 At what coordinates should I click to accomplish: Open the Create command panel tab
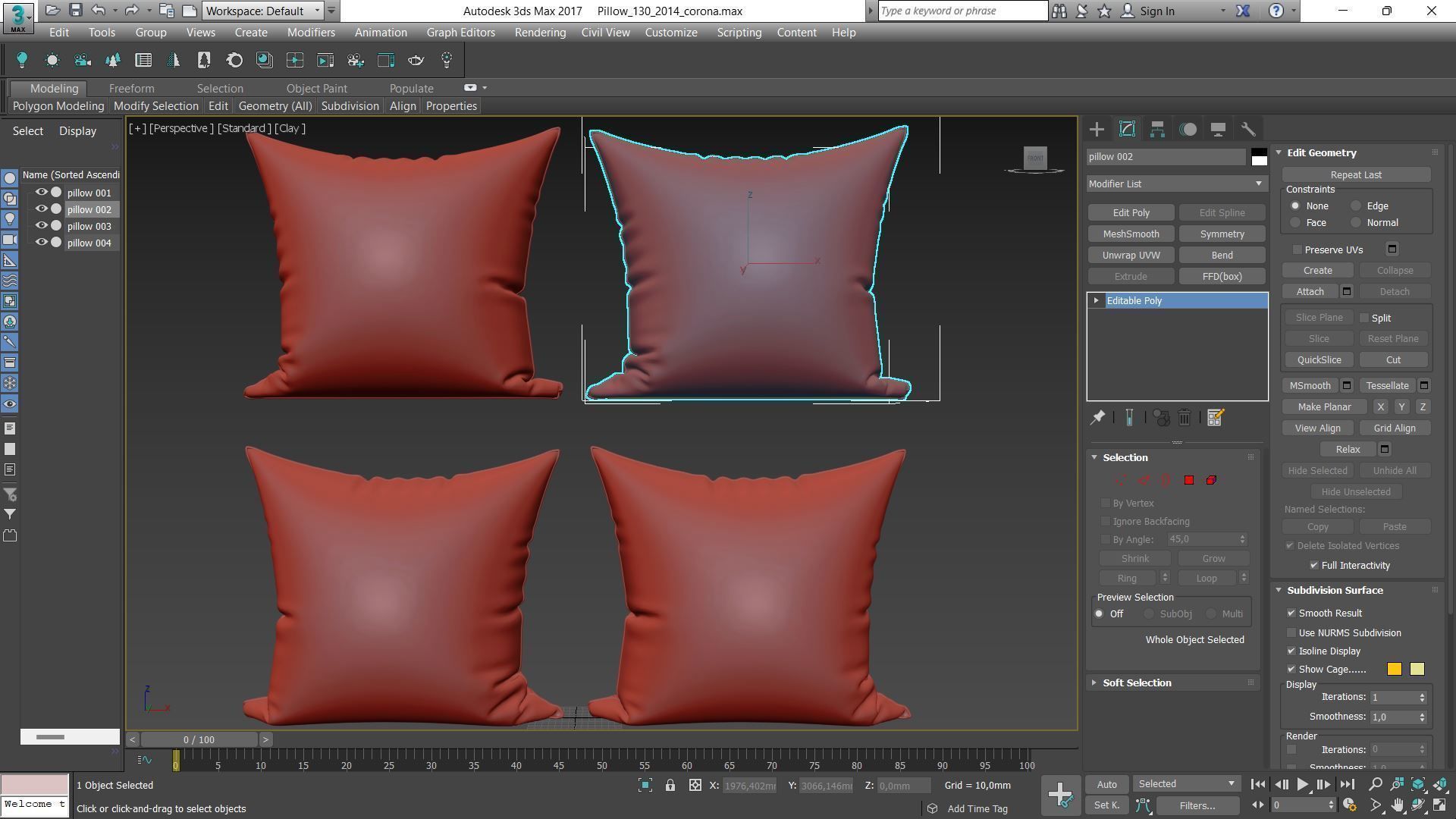pos(1097,129)
